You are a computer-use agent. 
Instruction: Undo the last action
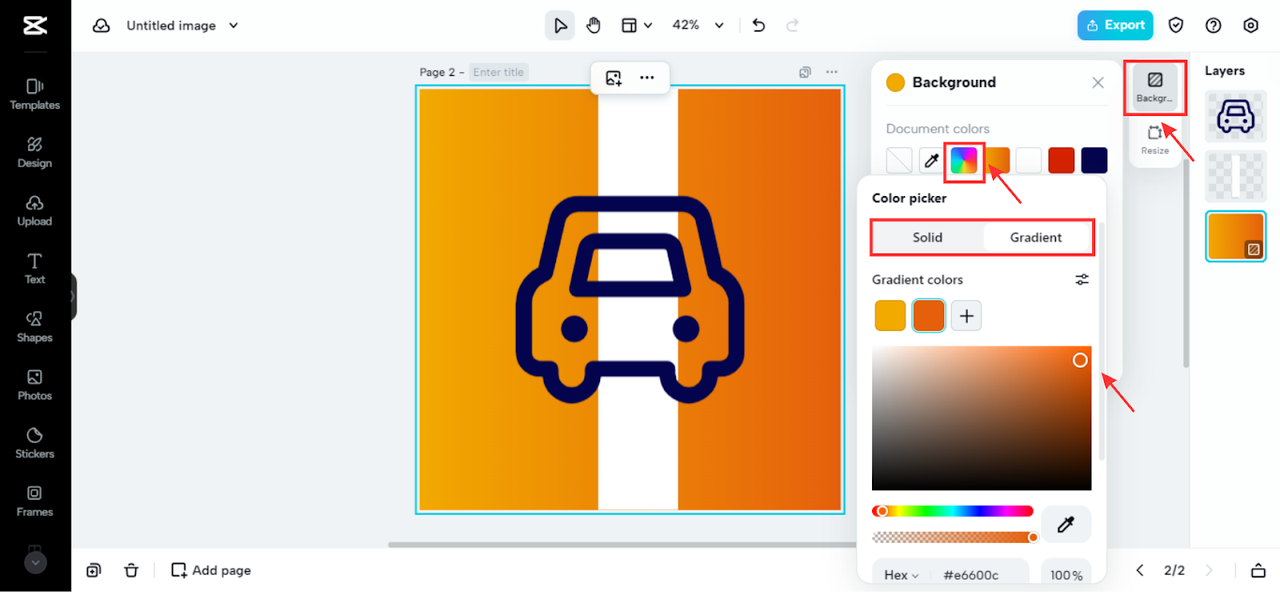pyautogui.click(x=759, y=25)
